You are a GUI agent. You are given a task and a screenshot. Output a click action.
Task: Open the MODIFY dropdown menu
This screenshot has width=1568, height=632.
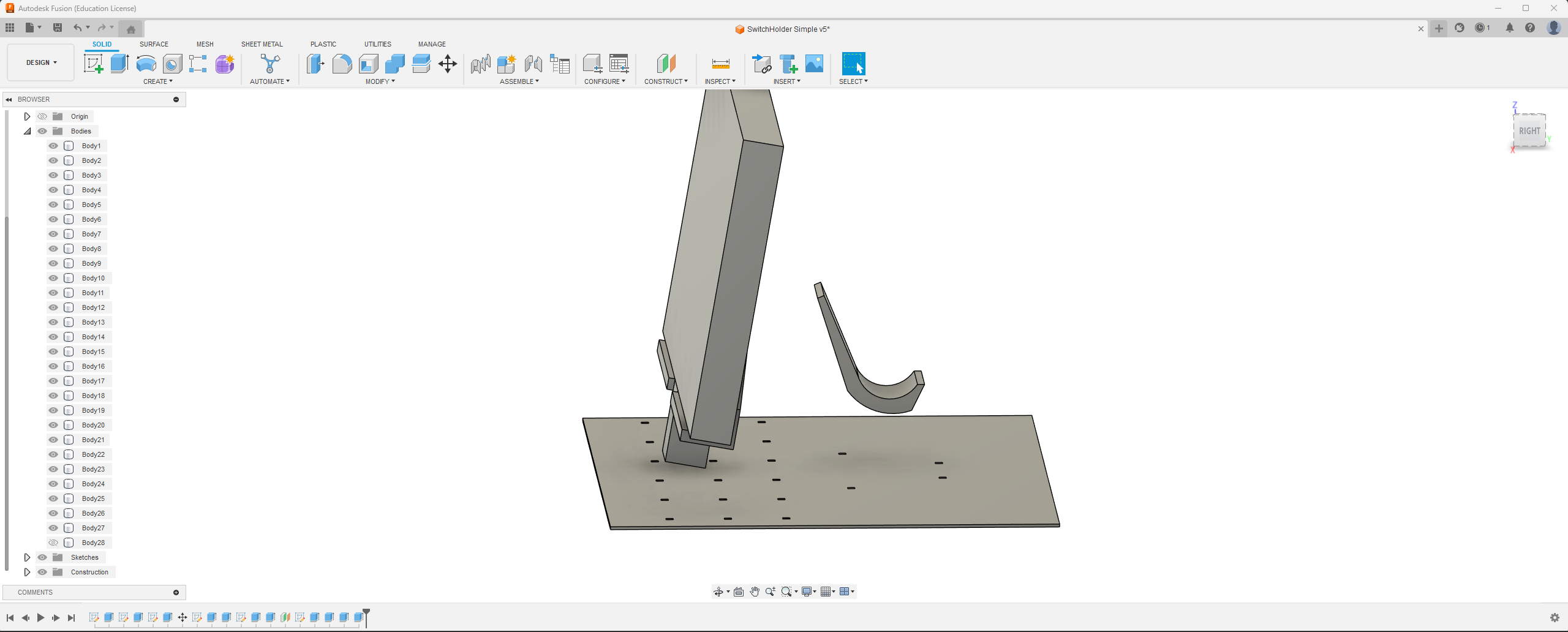[380, 81]
